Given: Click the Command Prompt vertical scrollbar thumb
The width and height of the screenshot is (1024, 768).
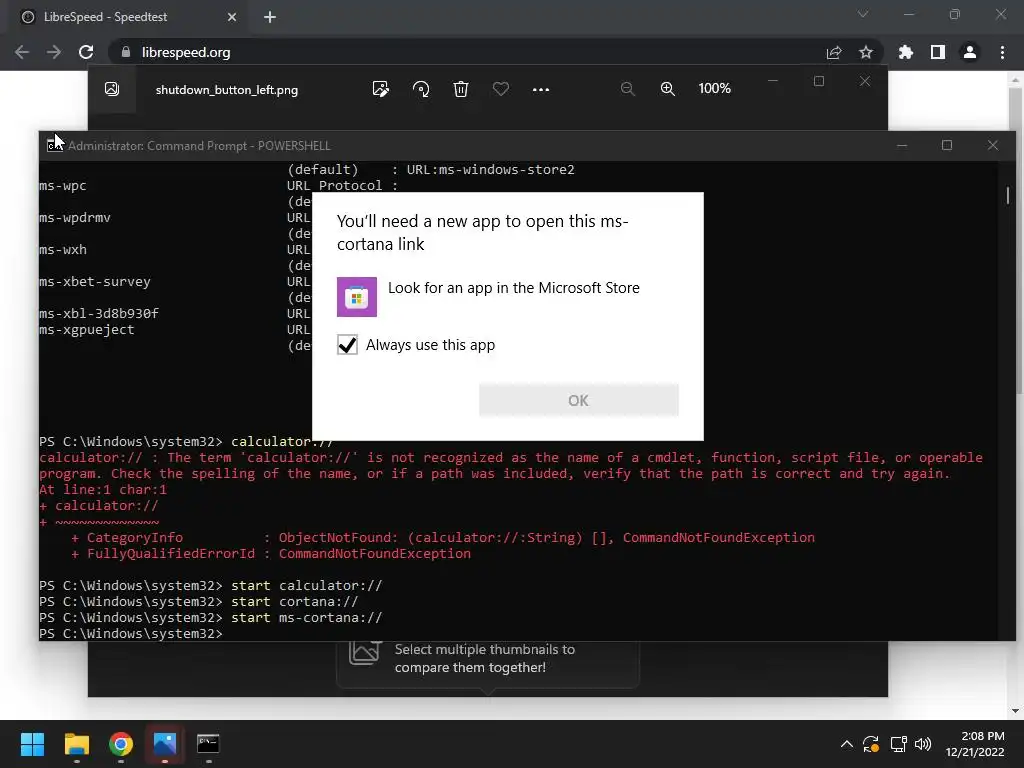Looking at the screenshot, I should pyautogui.click(x=1008, y=195).
